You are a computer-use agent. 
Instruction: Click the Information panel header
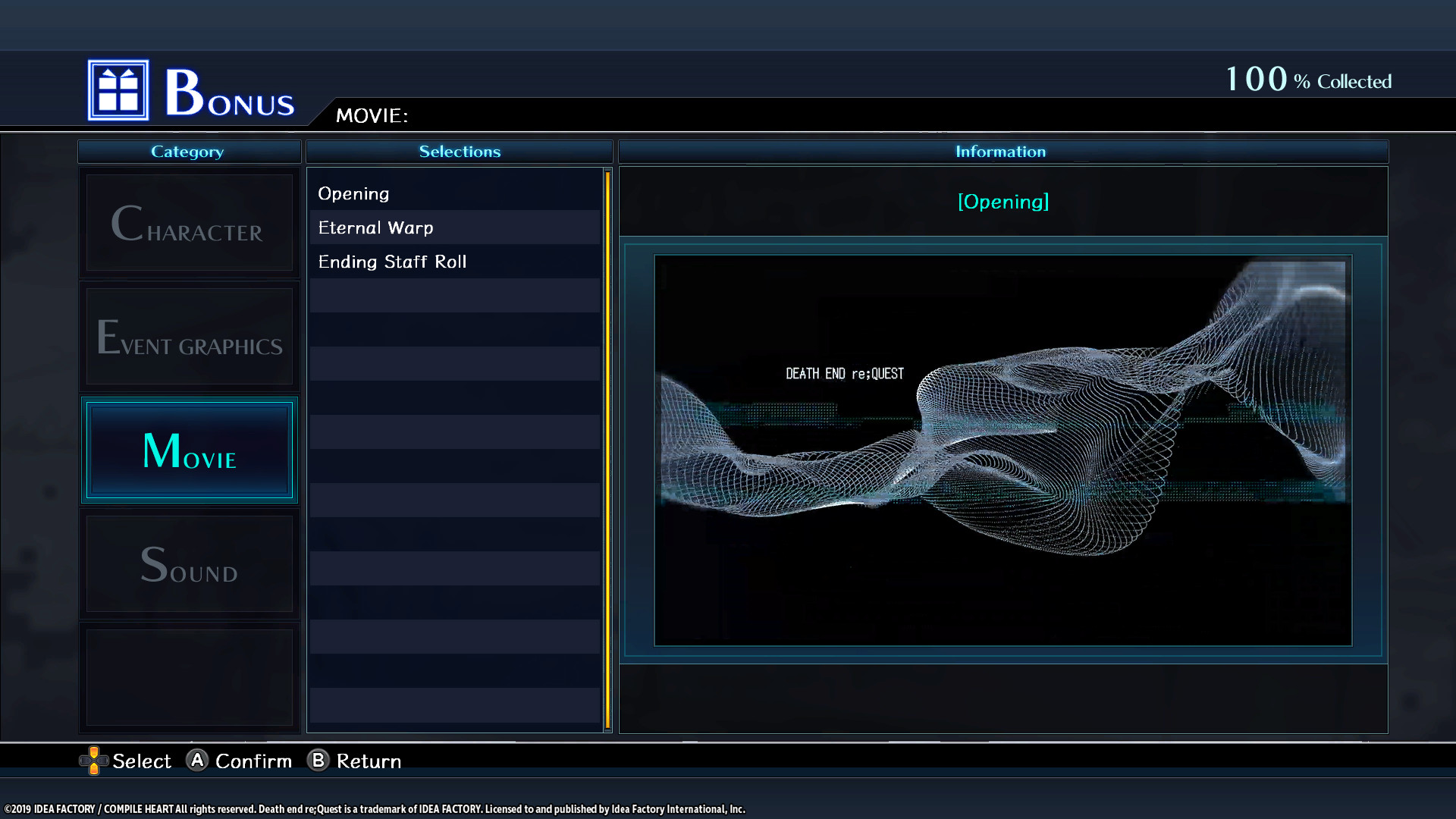(1001, 151)
